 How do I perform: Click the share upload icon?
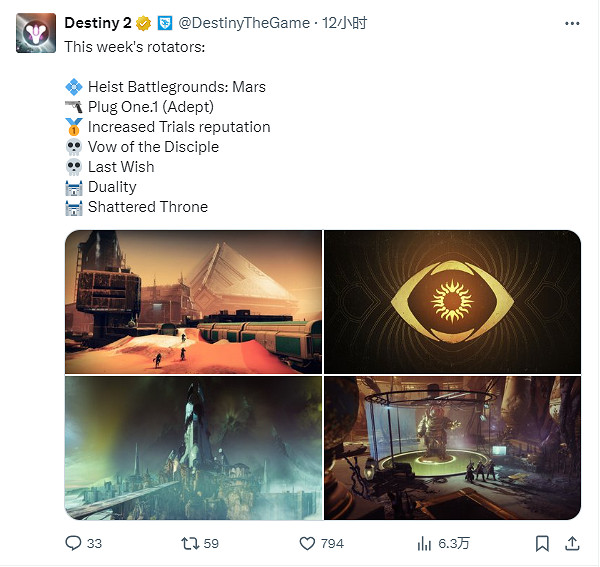(572, 543)
